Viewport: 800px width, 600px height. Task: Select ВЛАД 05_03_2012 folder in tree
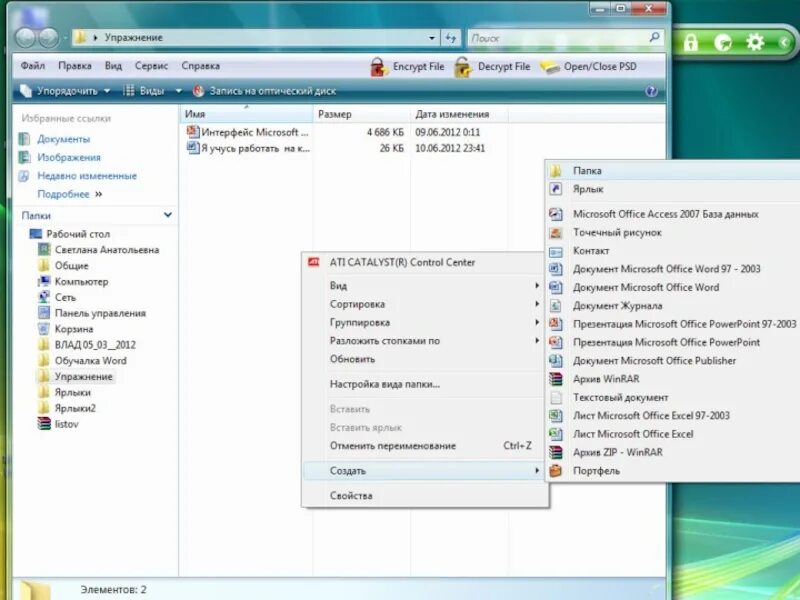point(95,345)
